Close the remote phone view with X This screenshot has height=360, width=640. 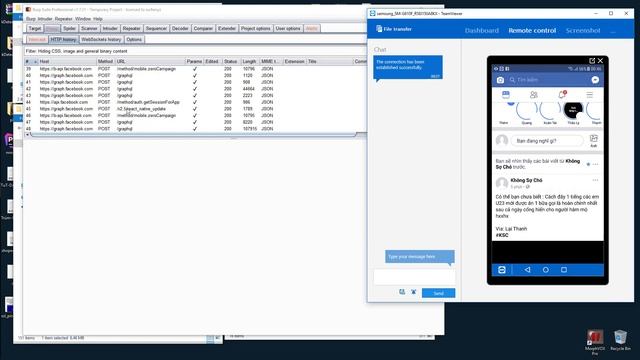(600, 60)
